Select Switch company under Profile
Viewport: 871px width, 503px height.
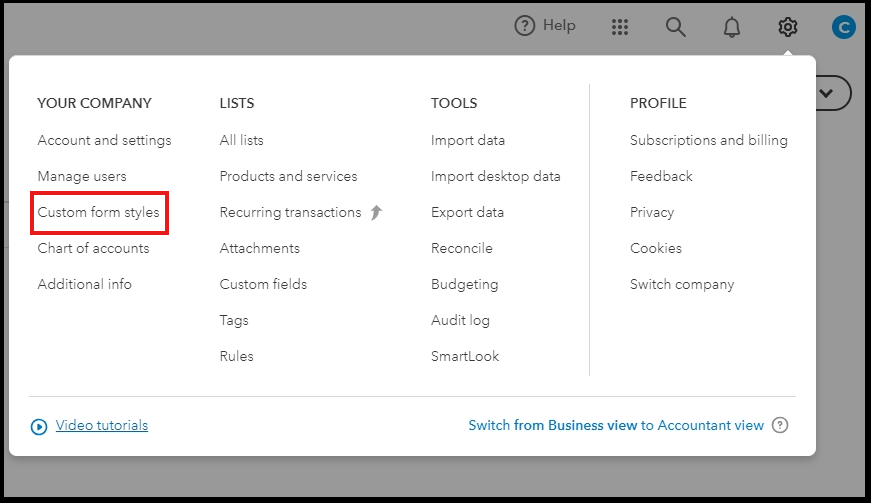coord(681,284)
